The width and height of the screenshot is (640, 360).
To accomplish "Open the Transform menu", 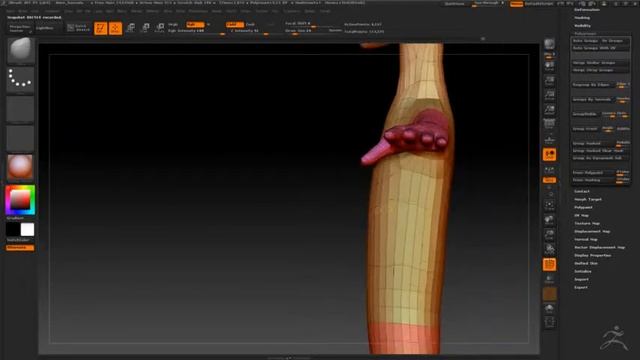I will click(x=291, y=11).
